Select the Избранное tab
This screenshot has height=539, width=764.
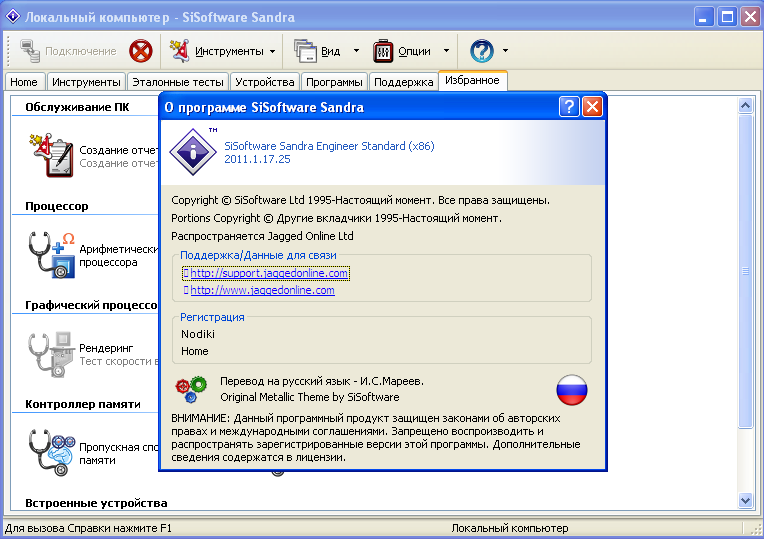(x=473, y=80)
